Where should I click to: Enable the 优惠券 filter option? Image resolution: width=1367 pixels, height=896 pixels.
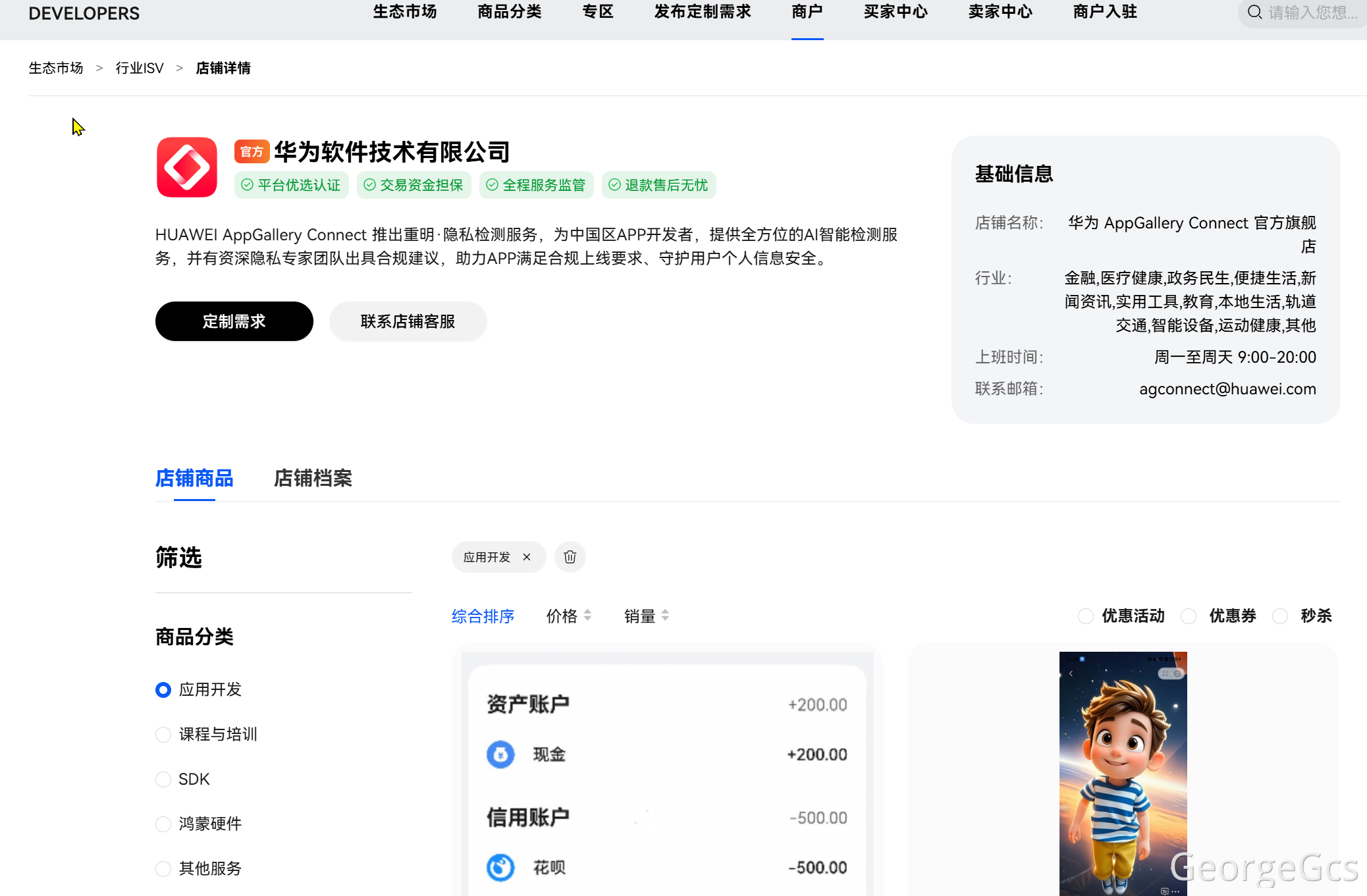point(1189,616)
